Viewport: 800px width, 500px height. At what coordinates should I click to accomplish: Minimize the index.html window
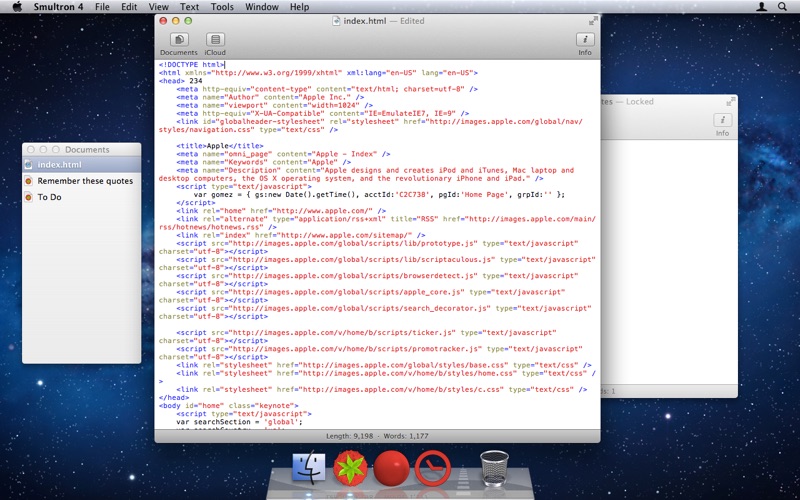pos(176,21)
